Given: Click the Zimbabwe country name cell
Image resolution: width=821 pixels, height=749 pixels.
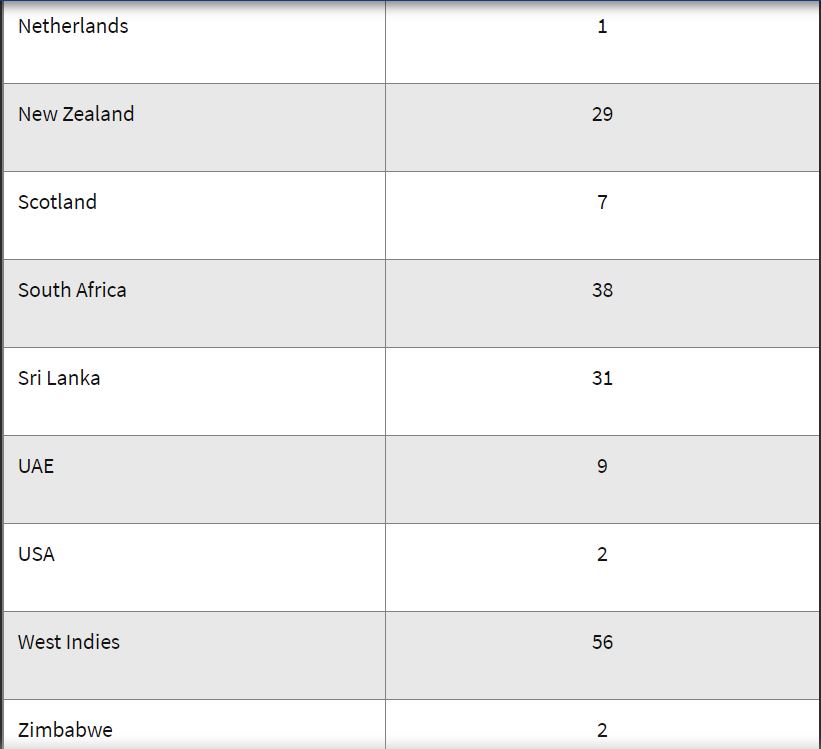Looking at the screenshot, I should point(65,730).
